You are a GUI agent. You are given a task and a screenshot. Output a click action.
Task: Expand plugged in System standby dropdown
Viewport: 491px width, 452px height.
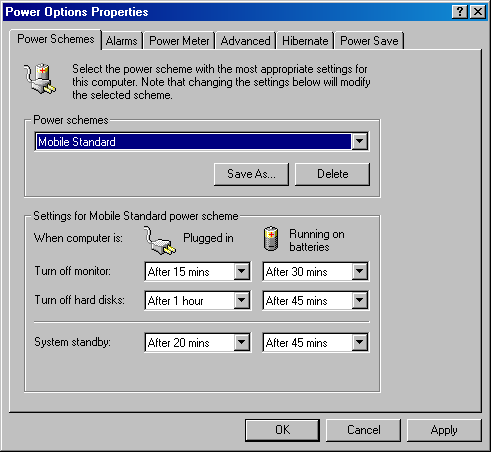(x=242, y=342)
